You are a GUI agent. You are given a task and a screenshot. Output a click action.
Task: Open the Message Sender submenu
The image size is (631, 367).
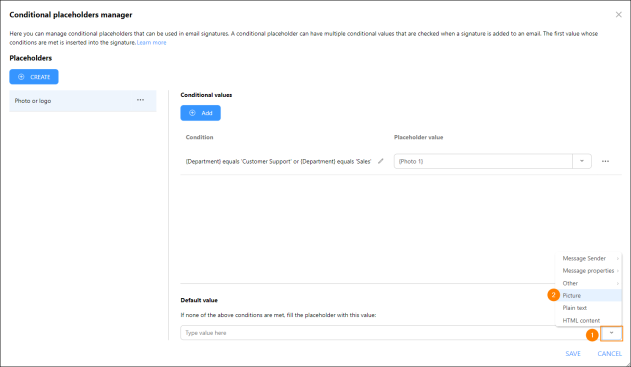(x=588, y=258)
